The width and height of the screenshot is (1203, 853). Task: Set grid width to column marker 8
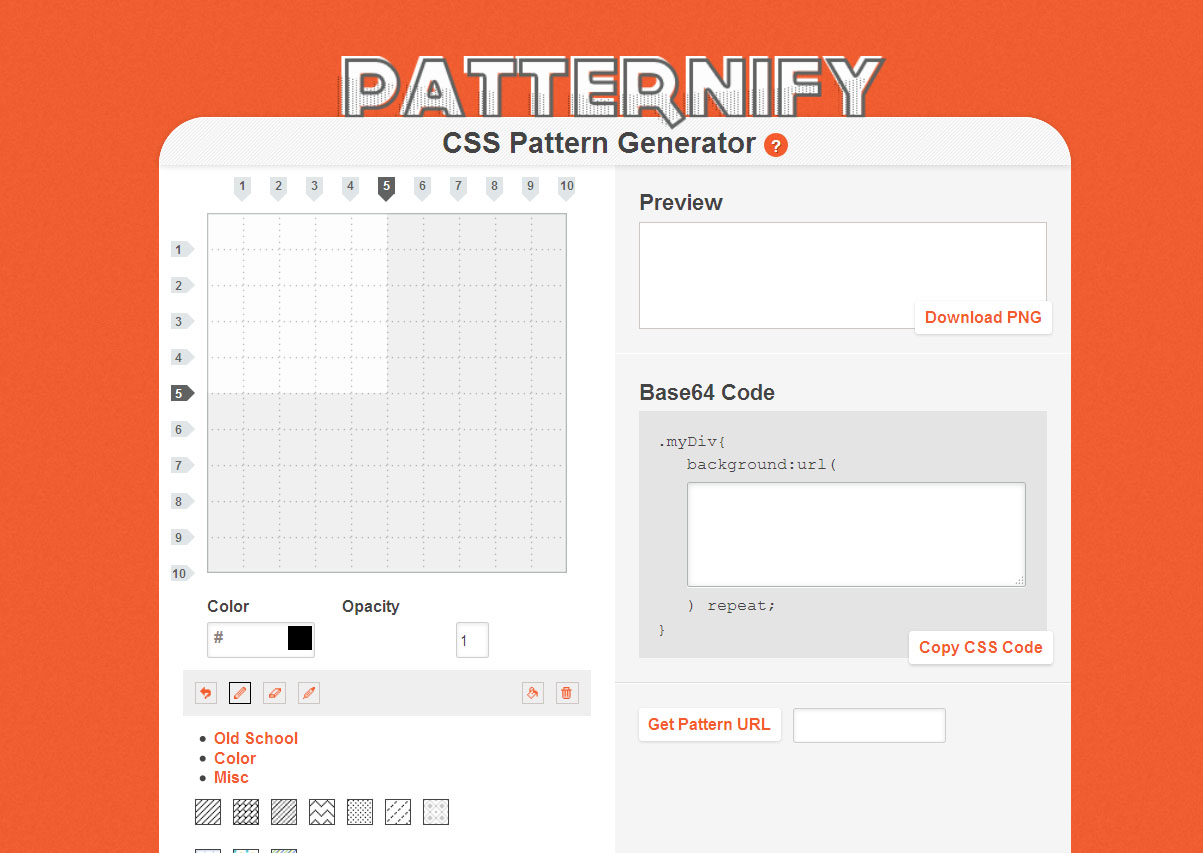click(x=494, y=188)
